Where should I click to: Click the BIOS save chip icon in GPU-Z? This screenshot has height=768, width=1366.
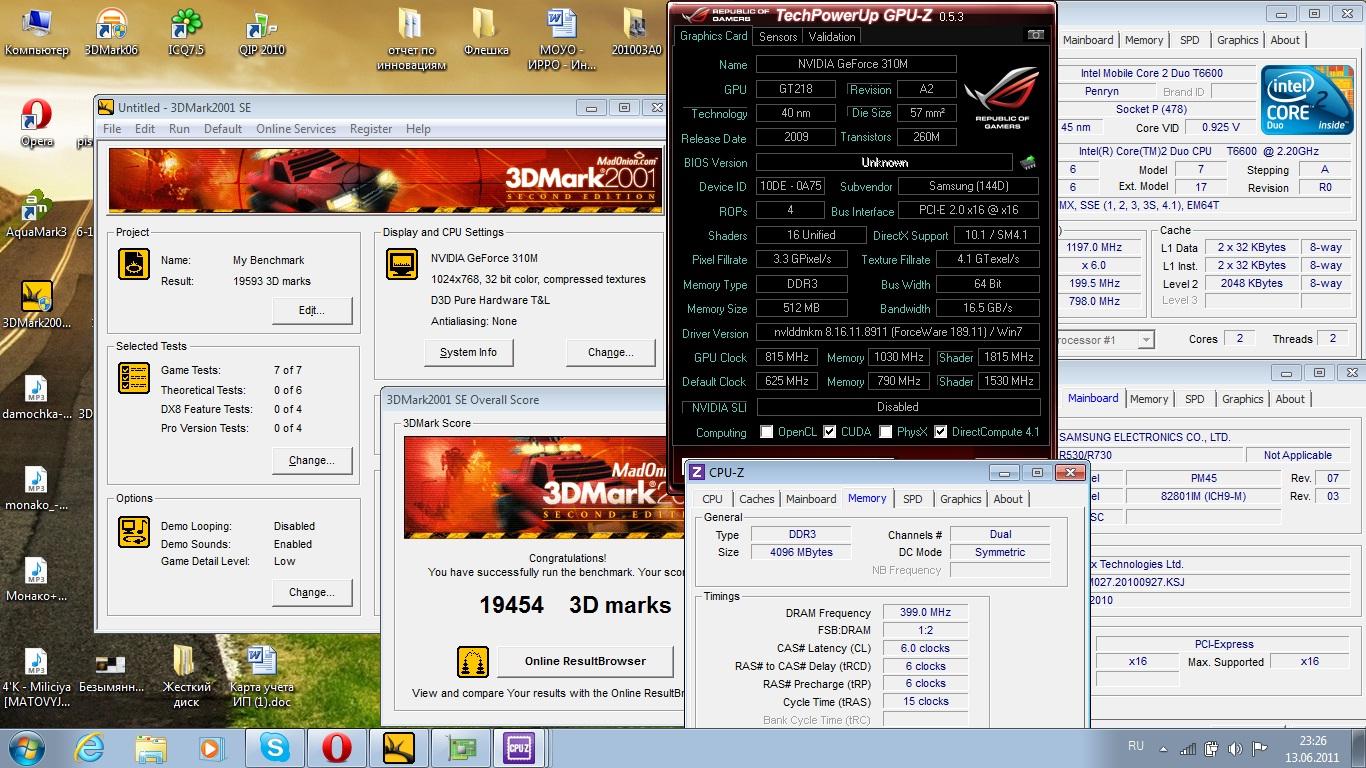[1027, 162]
